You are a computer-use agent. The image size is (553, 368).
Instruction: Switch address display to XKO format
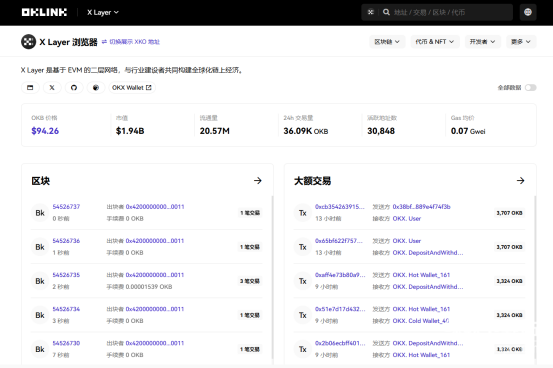(131, 42)
